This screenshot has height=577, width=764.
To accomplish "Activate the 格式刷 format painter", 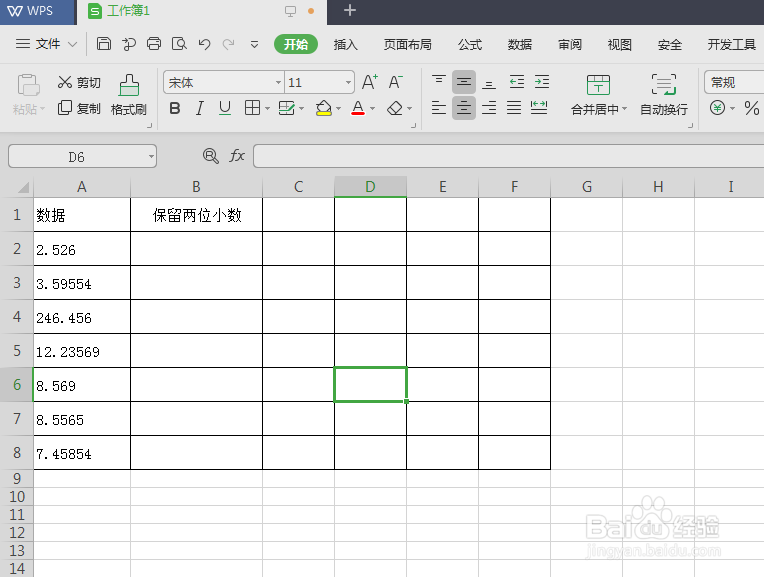I will pyautogui.click(x=129, y=95).
